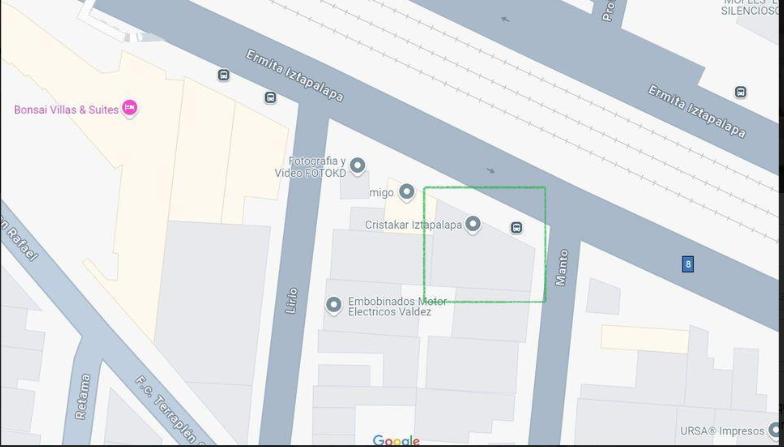This screenshot has height=447, width=784.
Task: Click the Lirio street name label
Action: (x=292, y=300)
